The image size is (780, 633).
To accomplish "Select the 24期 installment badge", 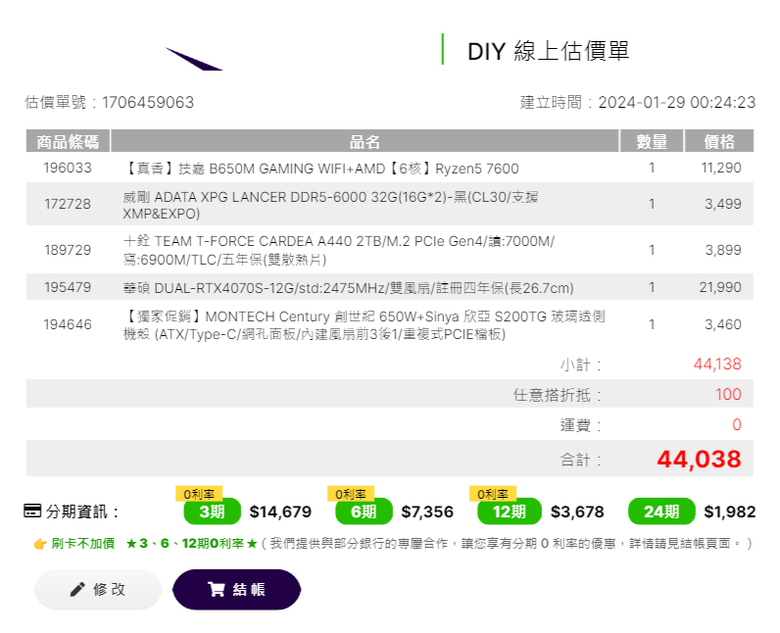I will (x=662, y=512).
